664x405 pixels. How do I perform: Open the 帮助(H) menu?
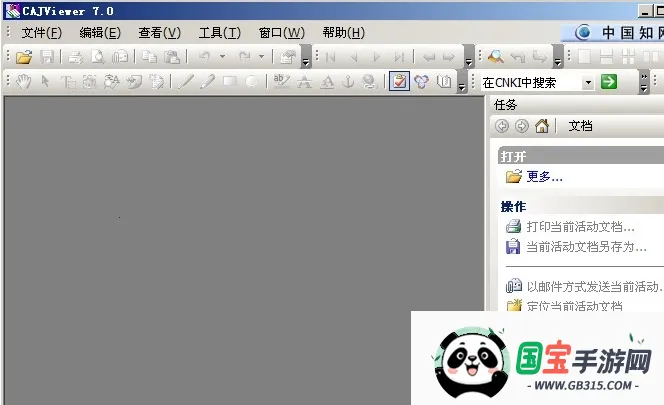[x=343, y=33]
